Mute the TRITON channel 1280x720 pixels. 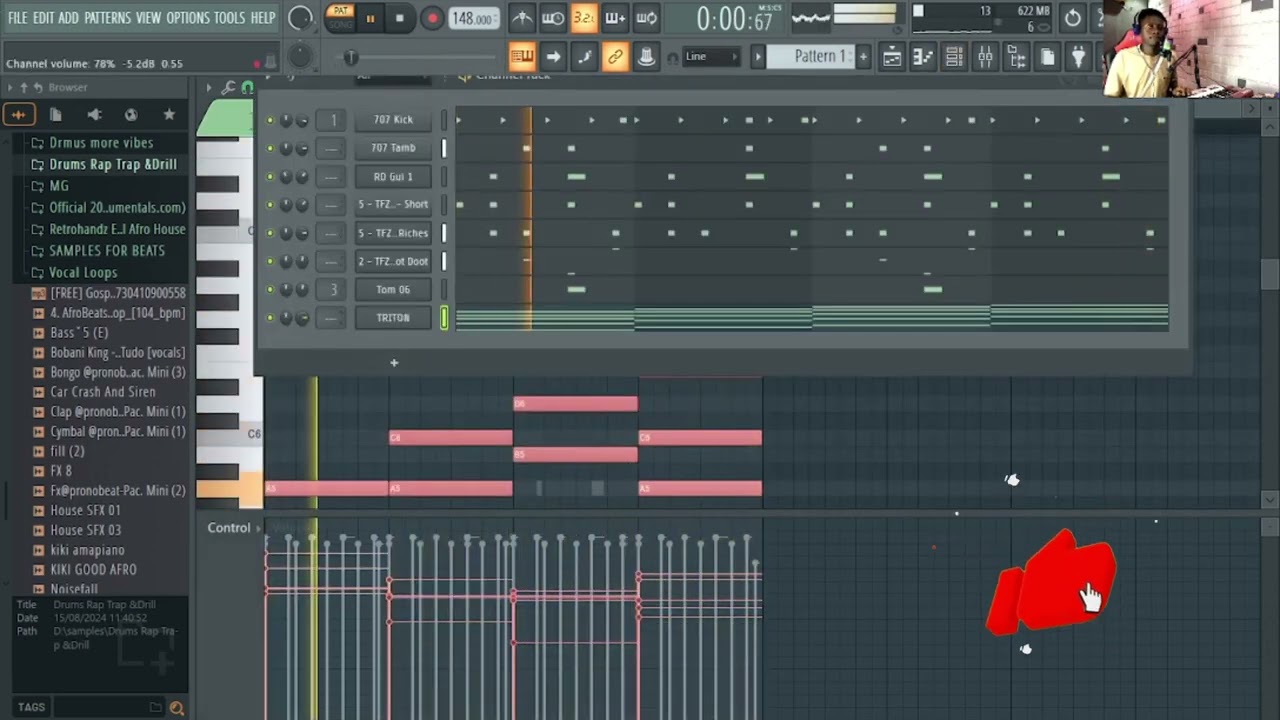click(x=269, y=318)
